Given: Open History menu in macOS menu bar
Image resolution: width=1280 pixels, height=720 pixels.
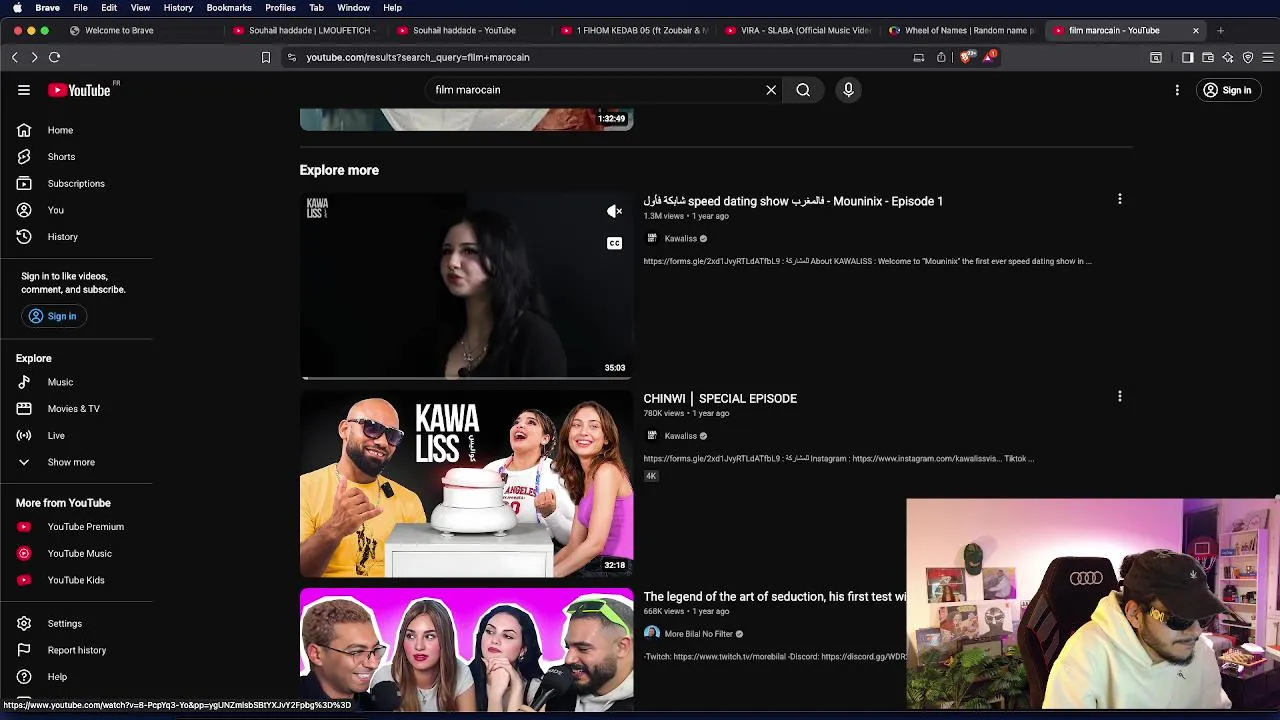Looking at the screenshot, I should point(178,8).
